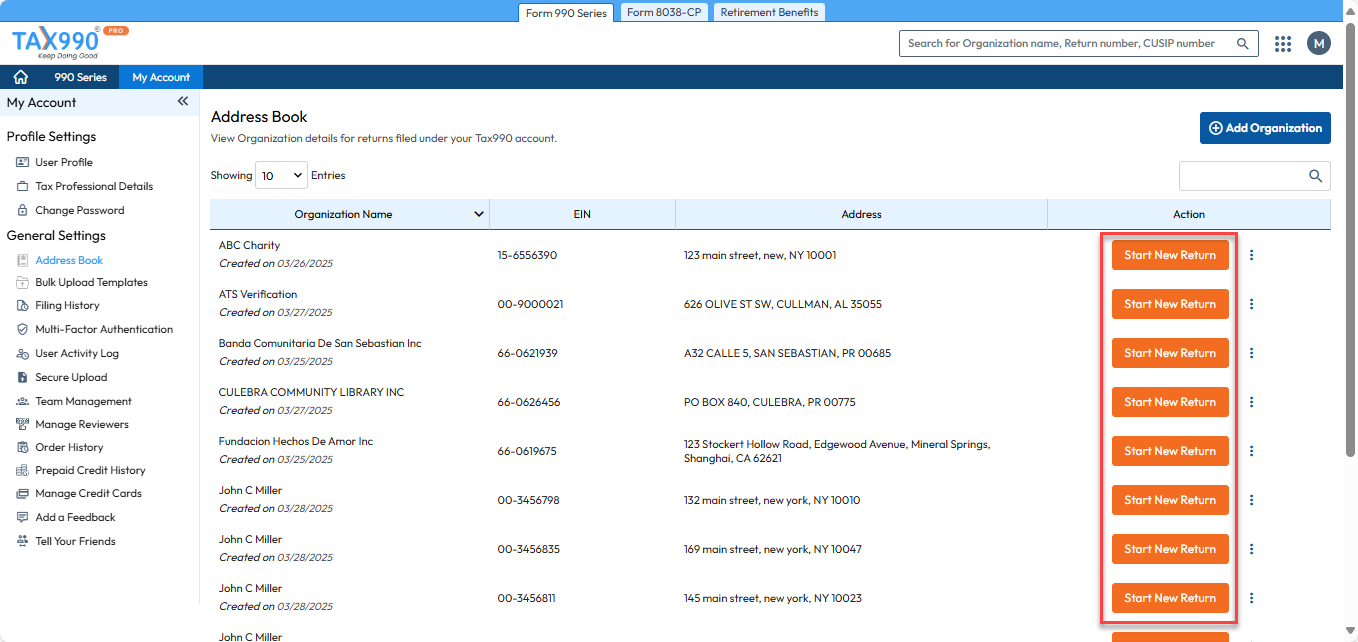Viewport: 1358px width, 642px height.
Task: Click EIN 66-0626456 cell
Action: pos(529,402)
